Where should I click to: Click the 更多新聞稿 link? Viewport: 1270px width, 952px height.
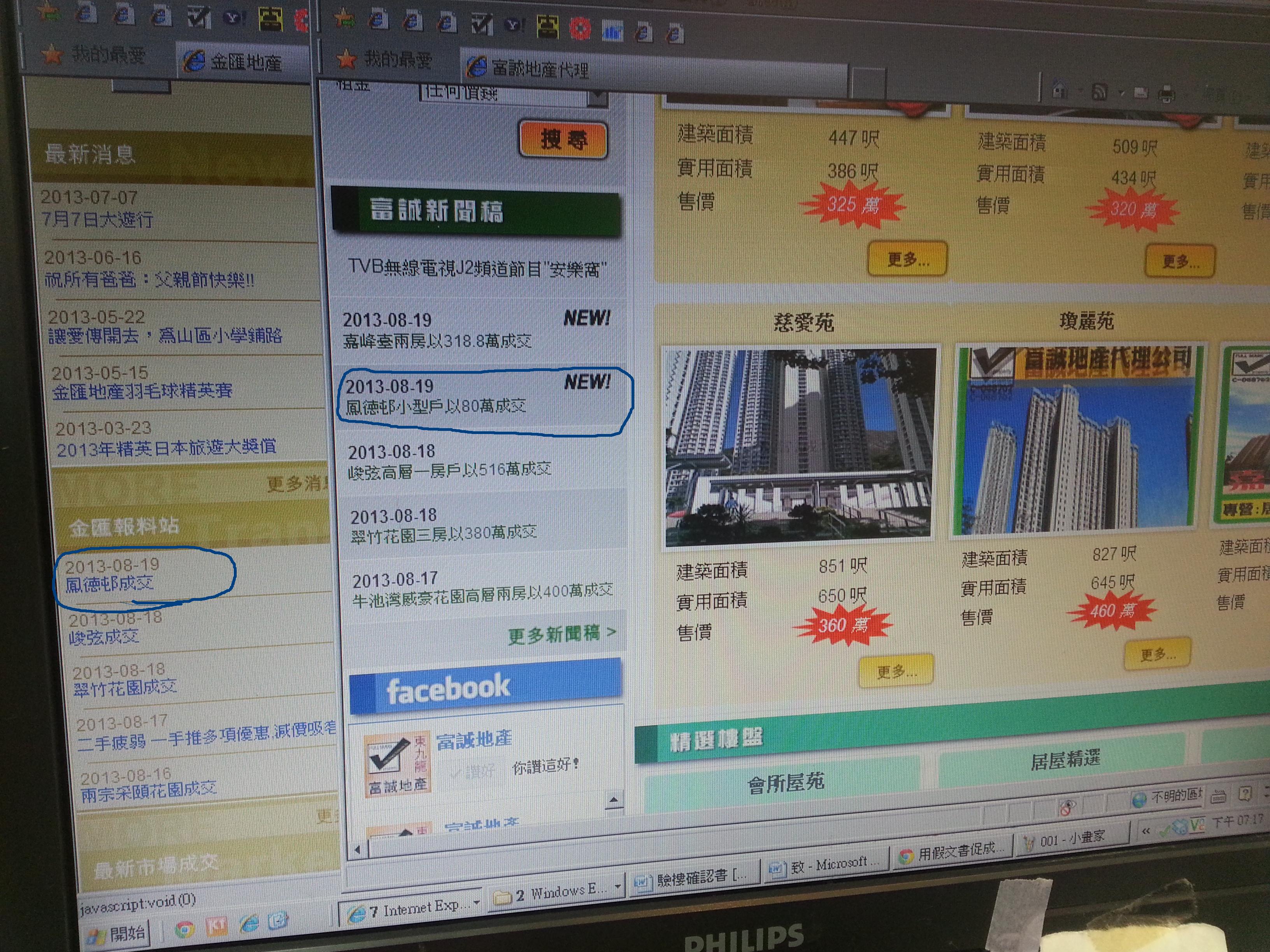pyautogui.click(x=562, y=634)
